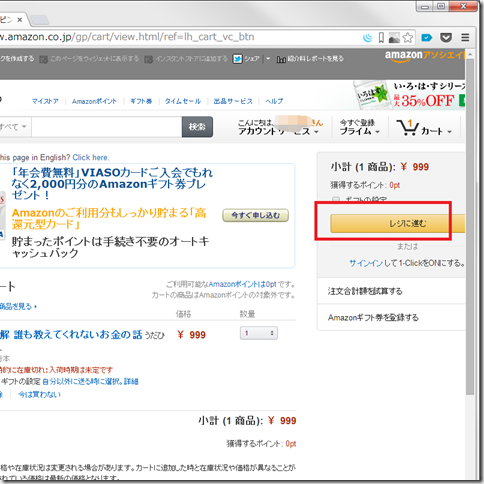This screenshot has width=484, height=484.
Task: Click the Amazon associates logo
Action: (x=425, y=56)
